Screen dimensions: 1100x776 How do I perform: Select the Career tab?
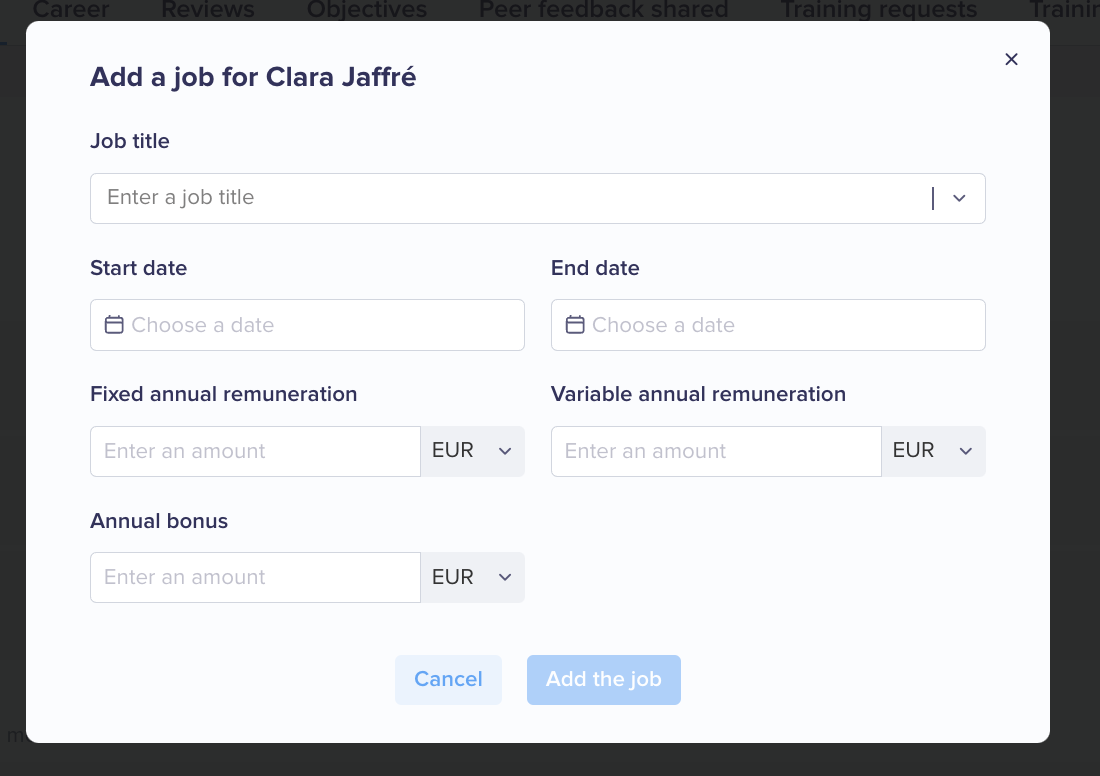[x=71, y=9]
